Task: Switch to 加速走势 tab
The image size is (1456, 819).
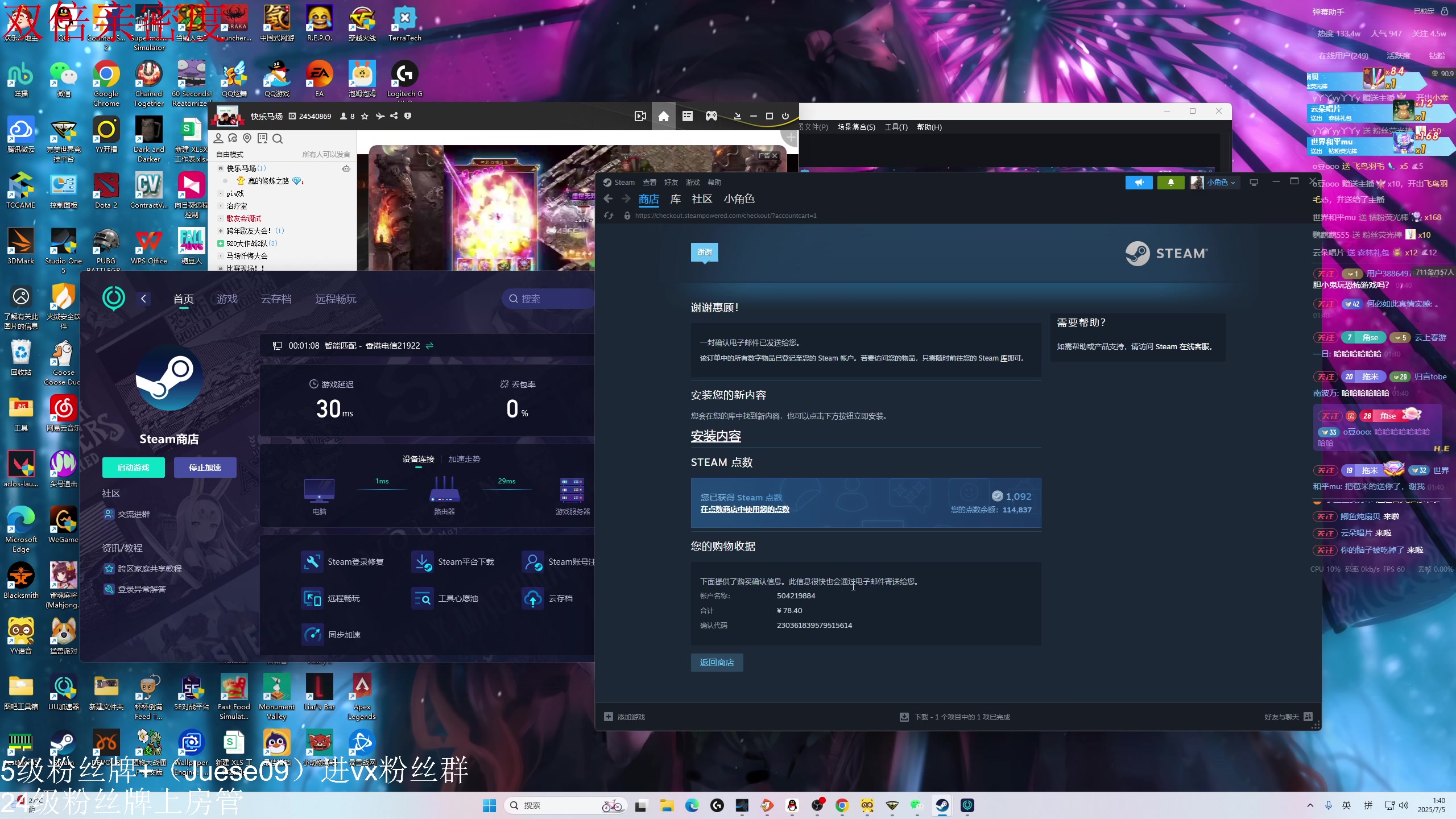Action: (464, 459)
